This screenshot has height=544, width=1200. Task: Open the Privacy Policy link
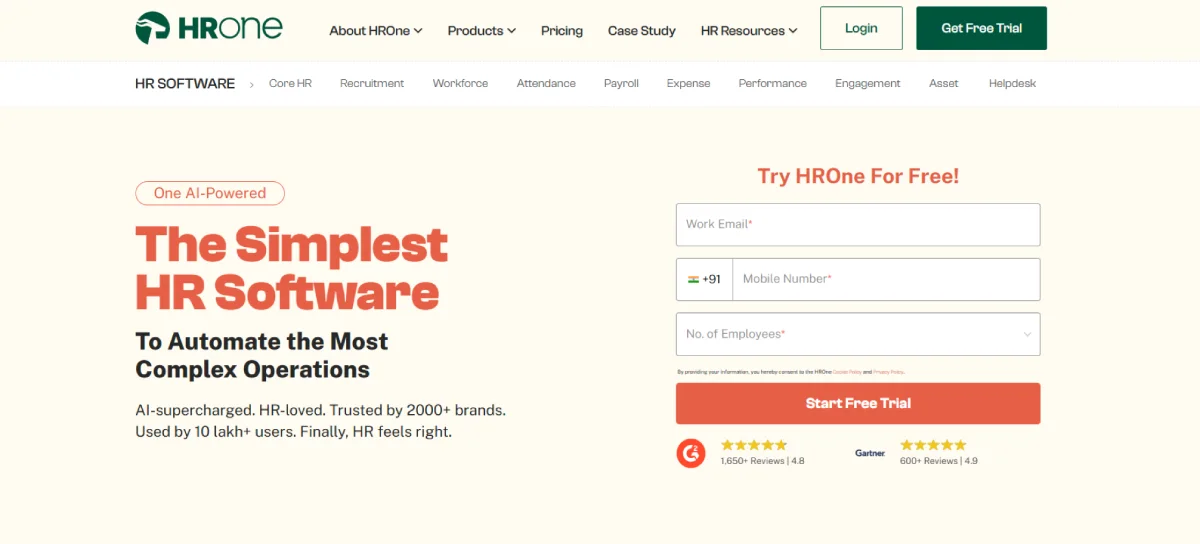(888, 372)
